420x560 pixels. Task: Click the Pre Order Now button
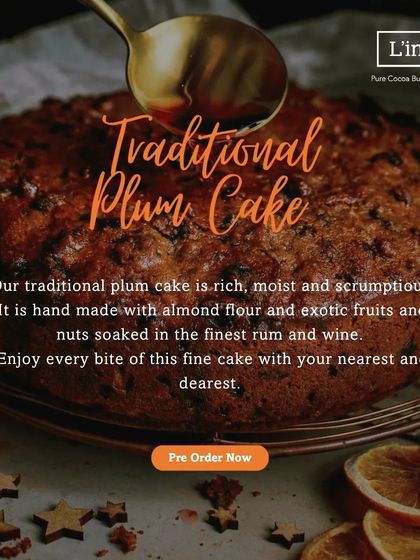(x=210, y=458)
